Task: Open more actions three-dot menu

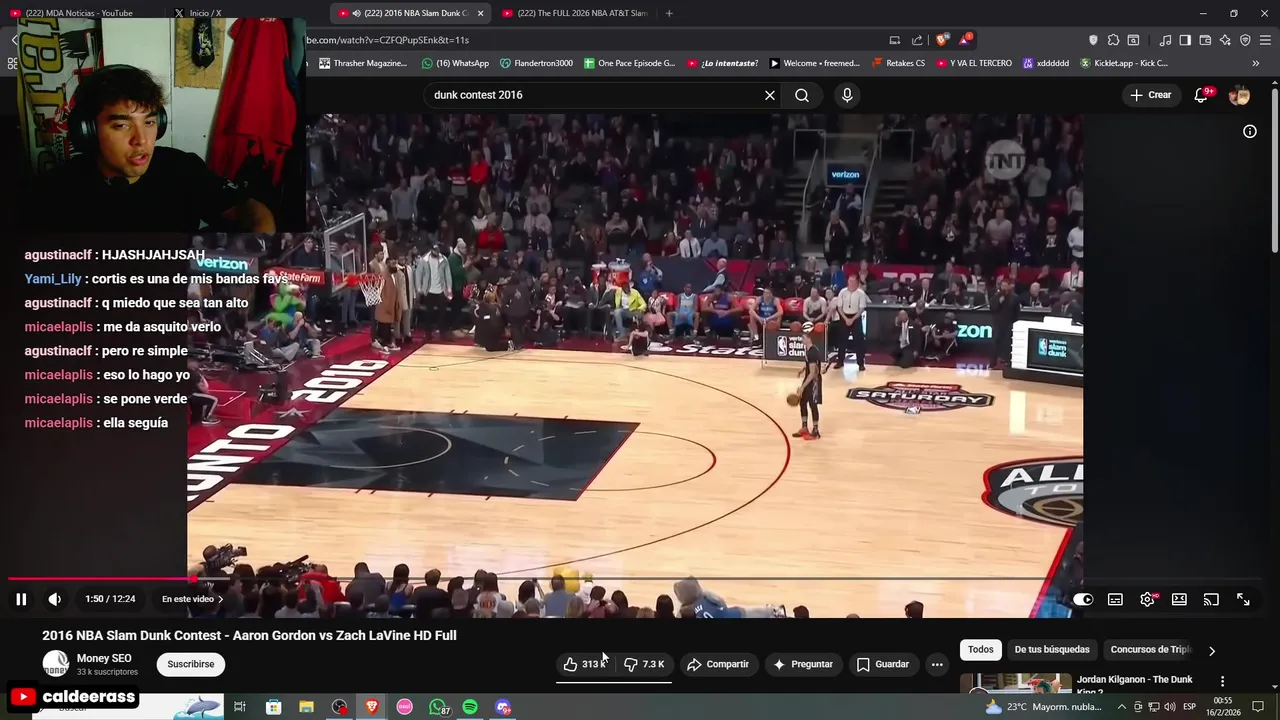Action: (937, 664)
